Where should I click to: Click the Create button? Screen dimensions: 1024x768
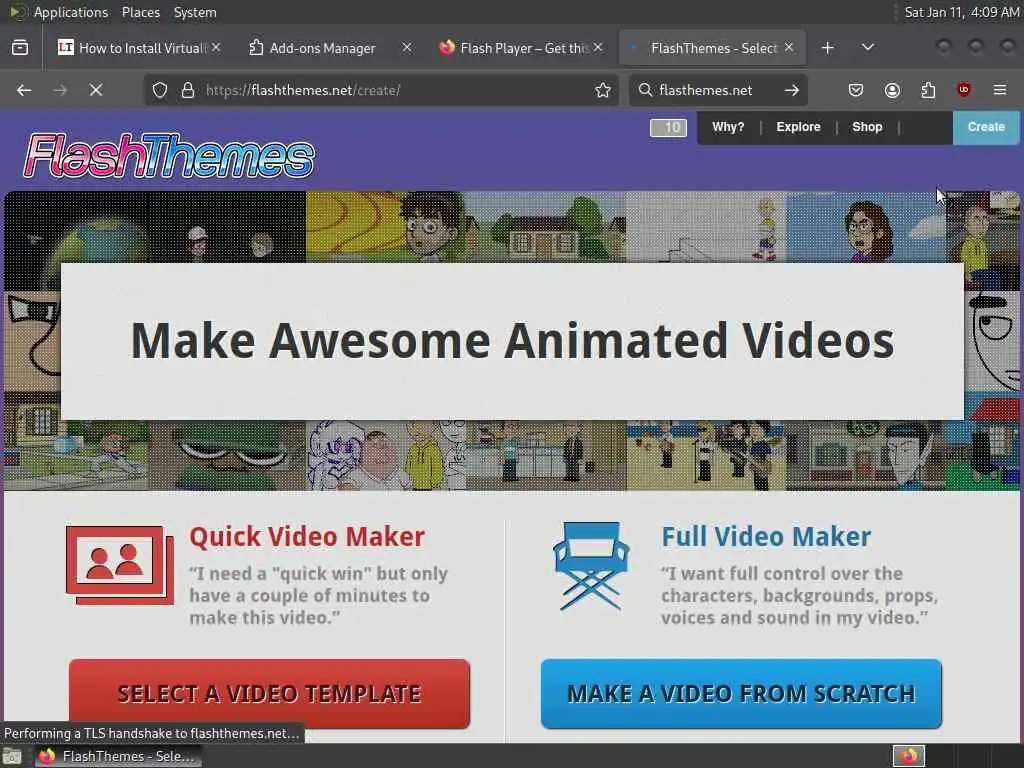(x=986, y=127)
